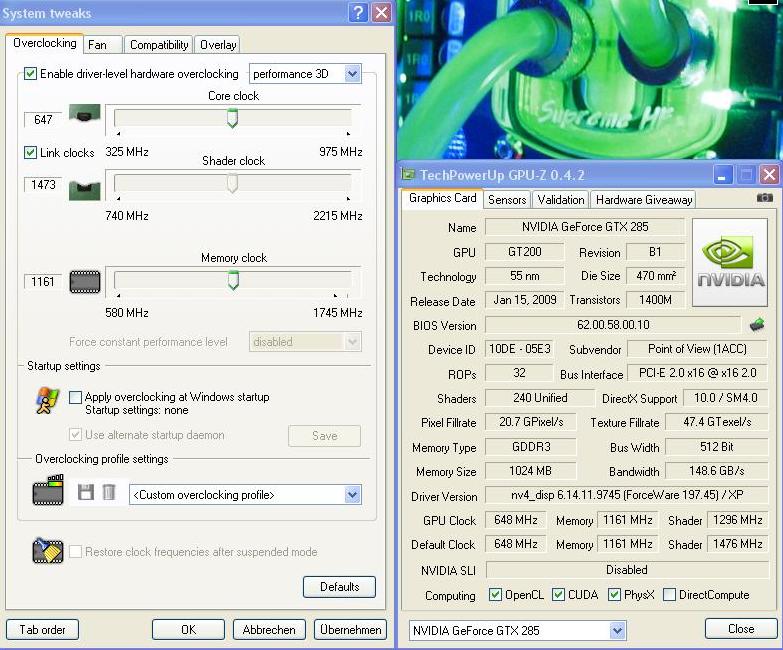Click the Bus Interface PCI-E 2.0 field
The image size is (783, 650).
point(697,373)
